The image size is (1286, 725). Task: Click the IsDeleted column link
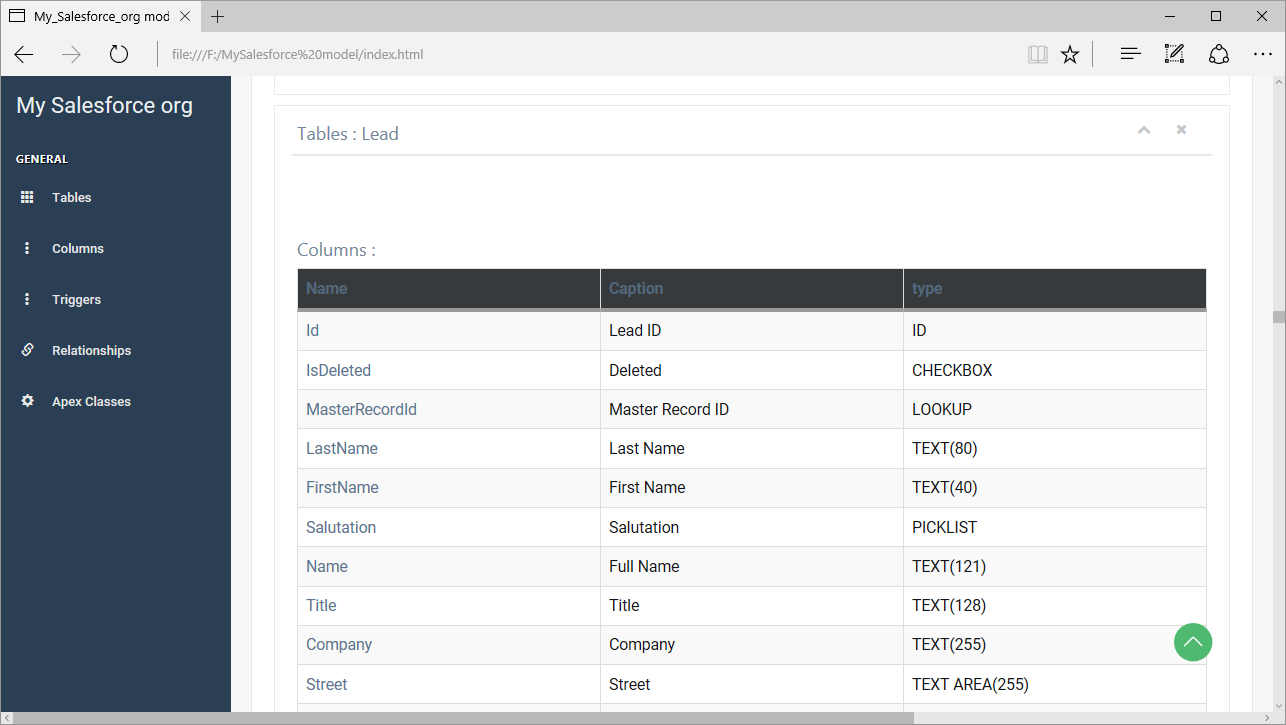338,370
